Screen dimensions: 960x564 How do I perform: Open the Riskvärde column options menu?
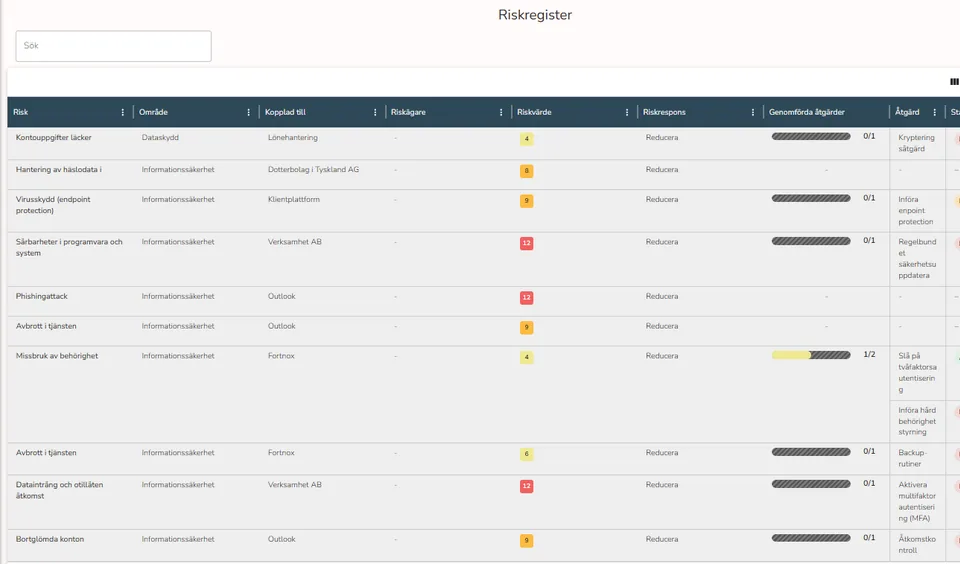627,112
